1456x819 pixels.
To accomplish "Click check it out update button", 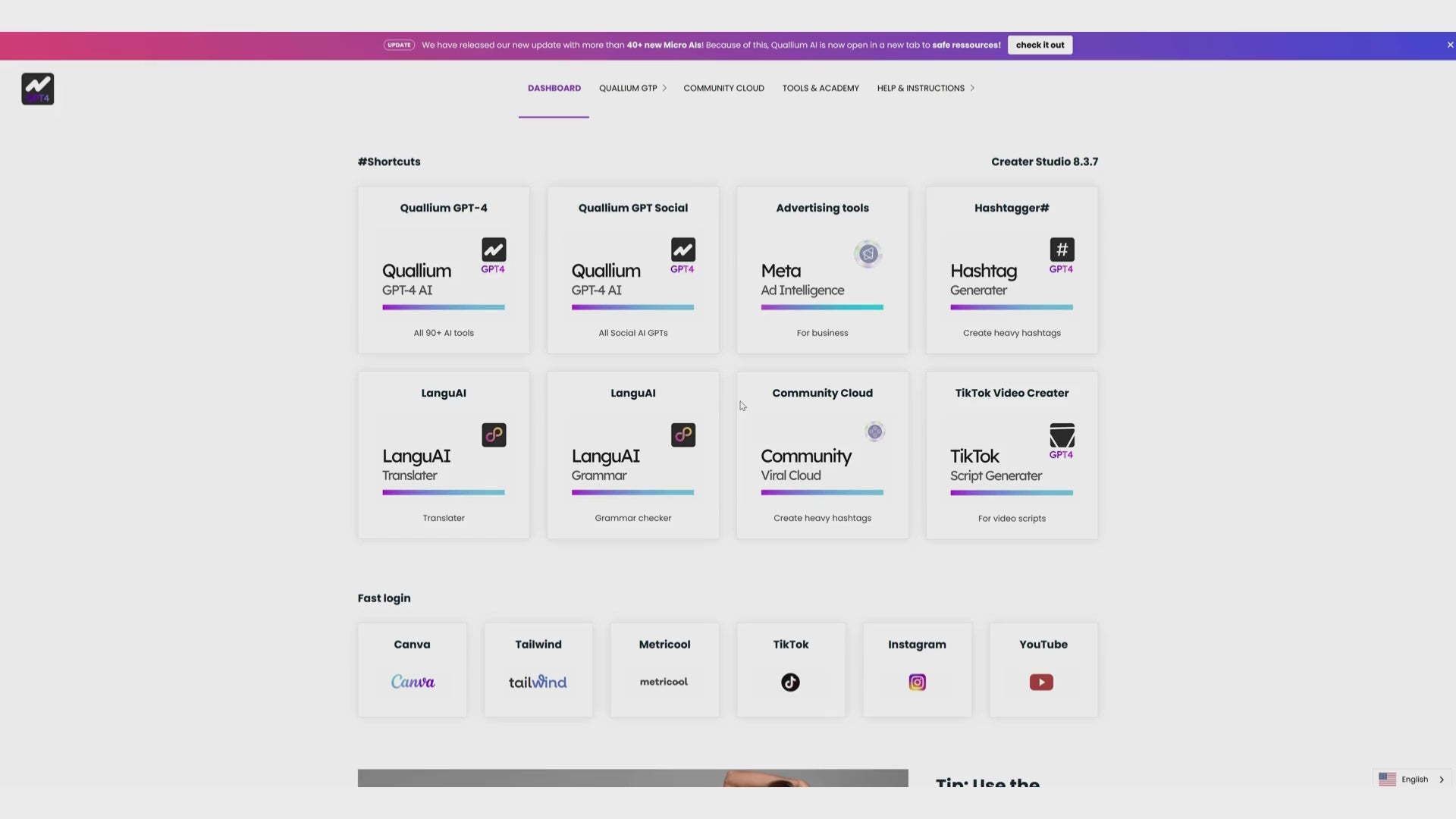I will 1040,45.
